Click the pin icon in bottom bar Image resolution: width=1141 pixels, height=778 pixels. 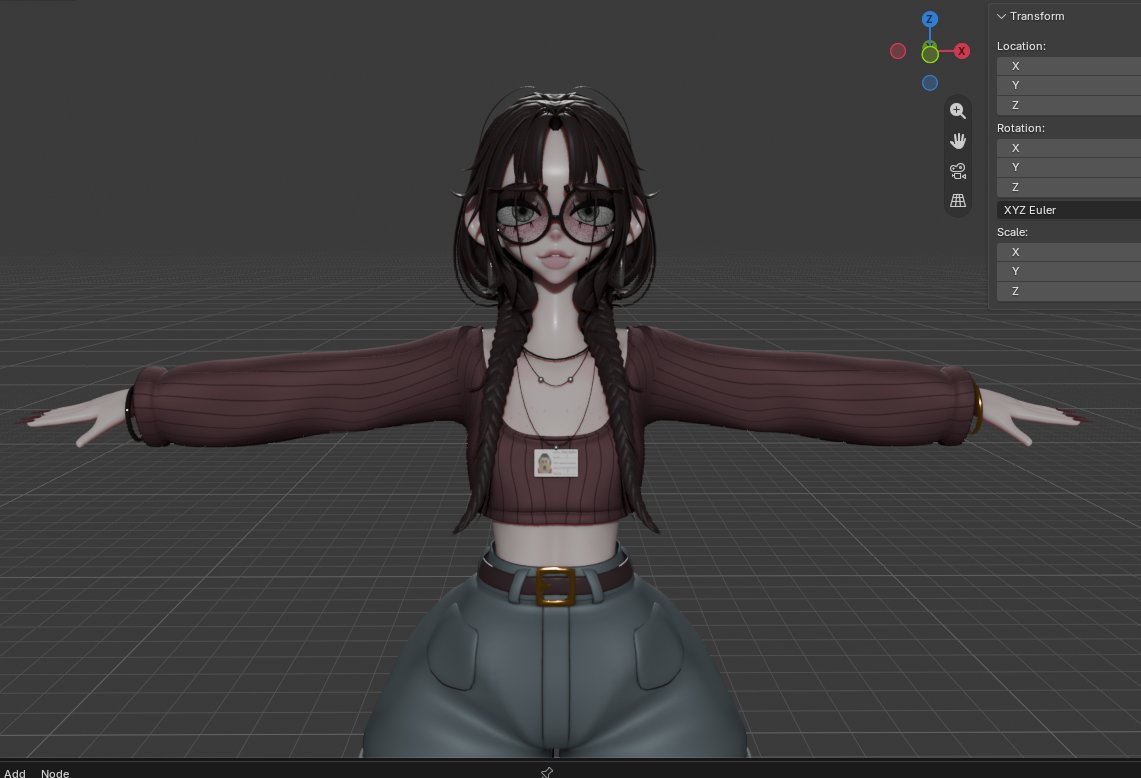547,772
